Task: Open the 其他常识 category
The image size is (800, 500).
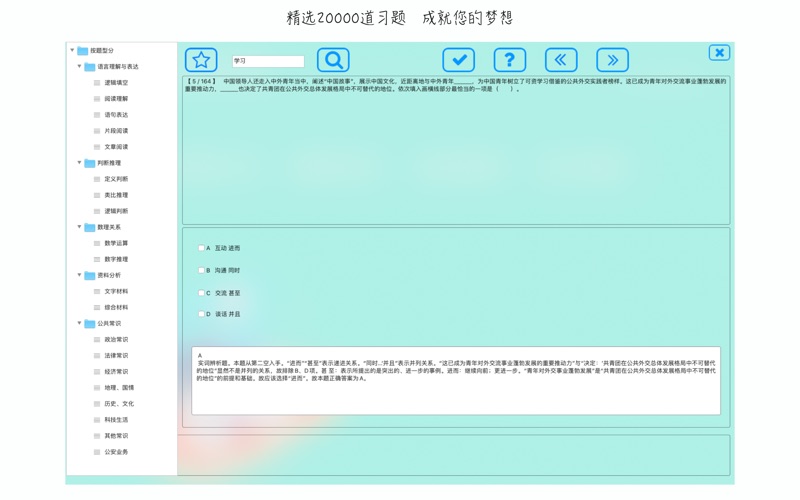Action: [x=116, y=436]
